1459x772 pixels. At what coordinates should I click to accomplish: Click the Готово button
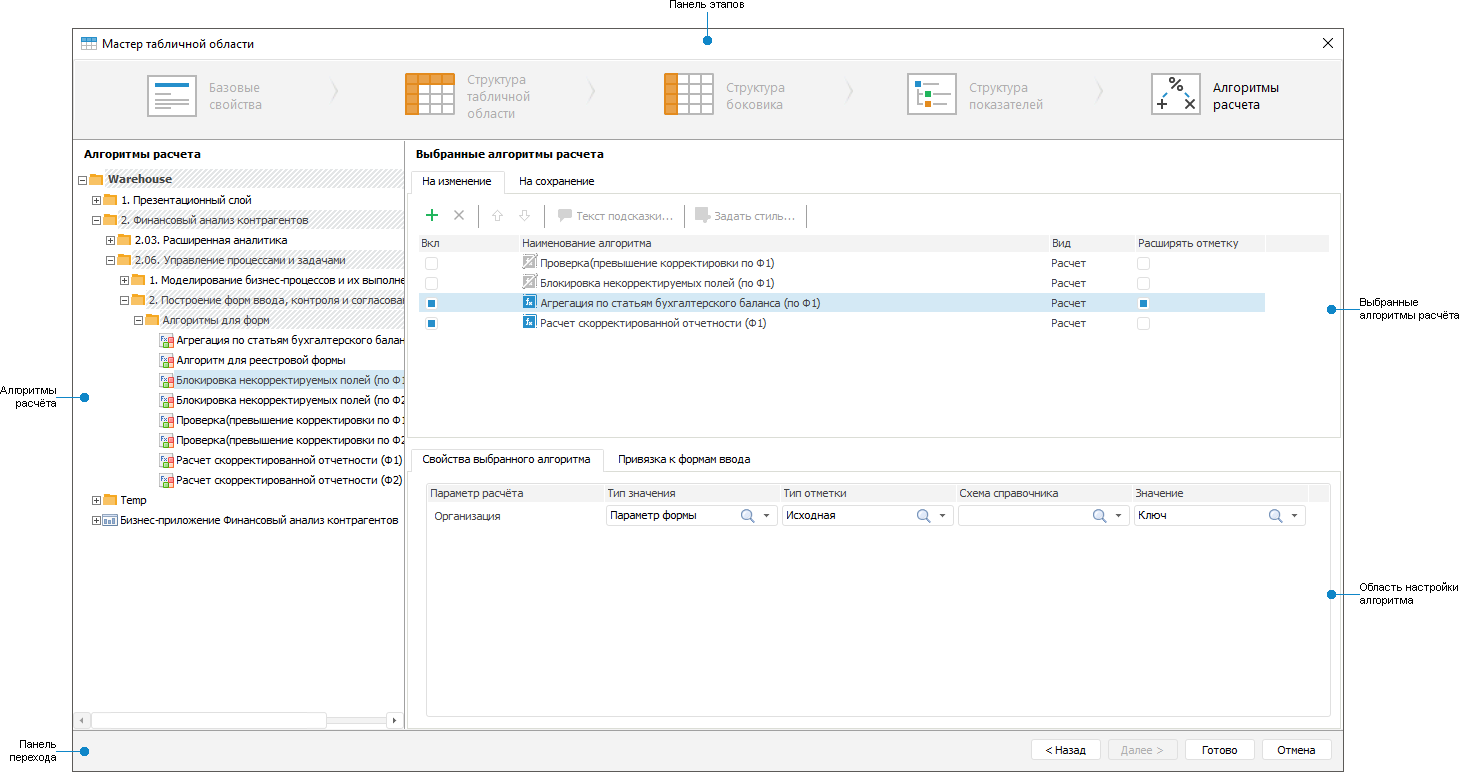(1220, 750)
